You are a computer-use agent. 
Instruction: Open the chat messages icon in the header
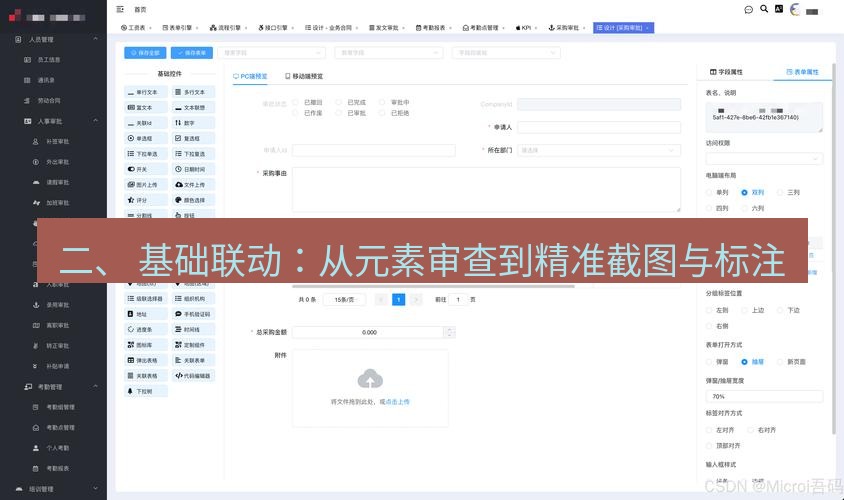pyautogui.click(x=748, y=10)
